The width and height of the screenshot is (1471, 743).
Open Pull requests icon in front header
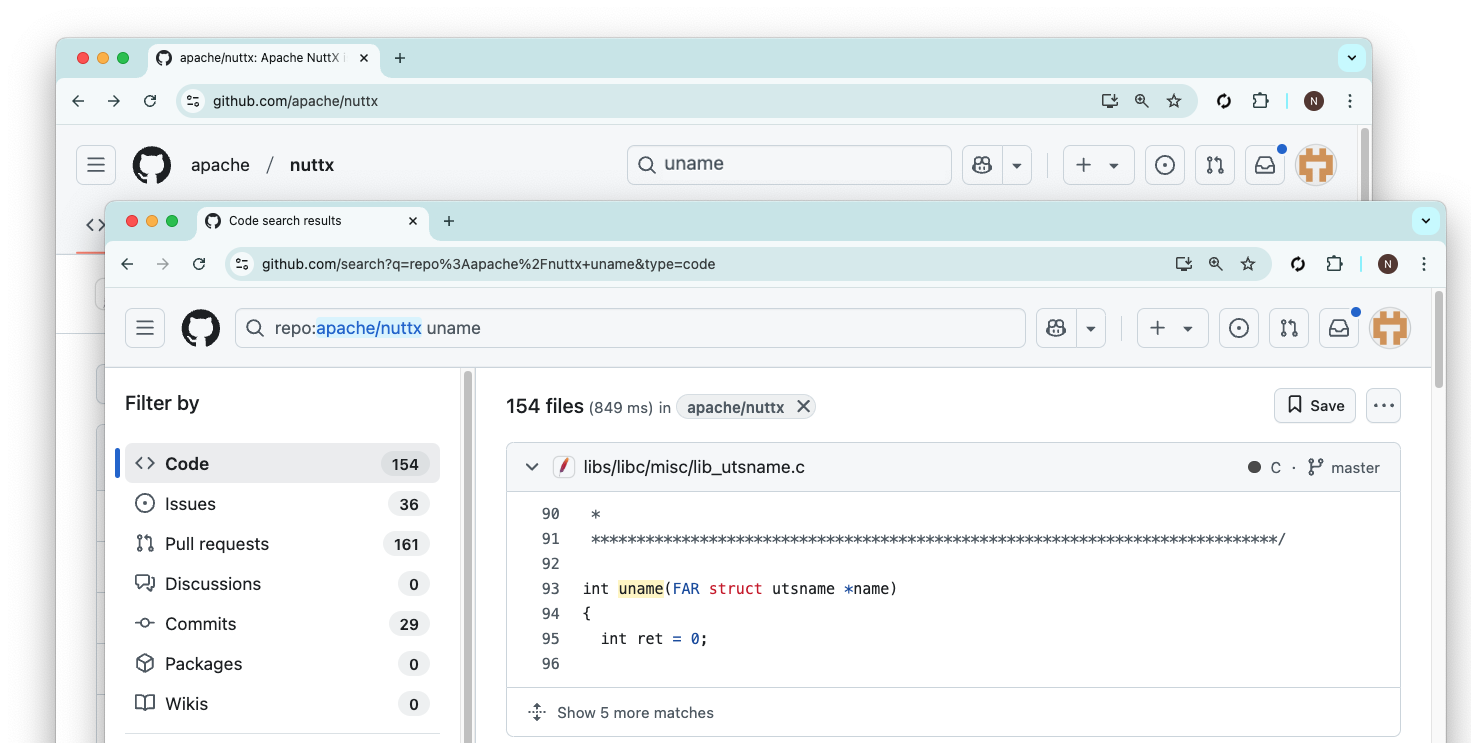(x=1289, y=328)
